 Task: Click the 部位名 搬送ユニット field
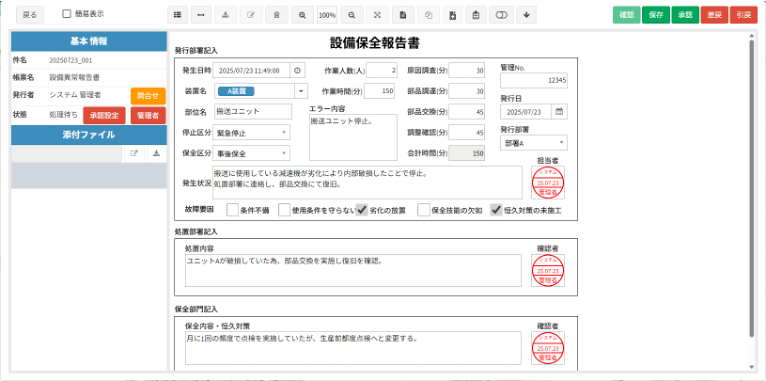[253, 111]
